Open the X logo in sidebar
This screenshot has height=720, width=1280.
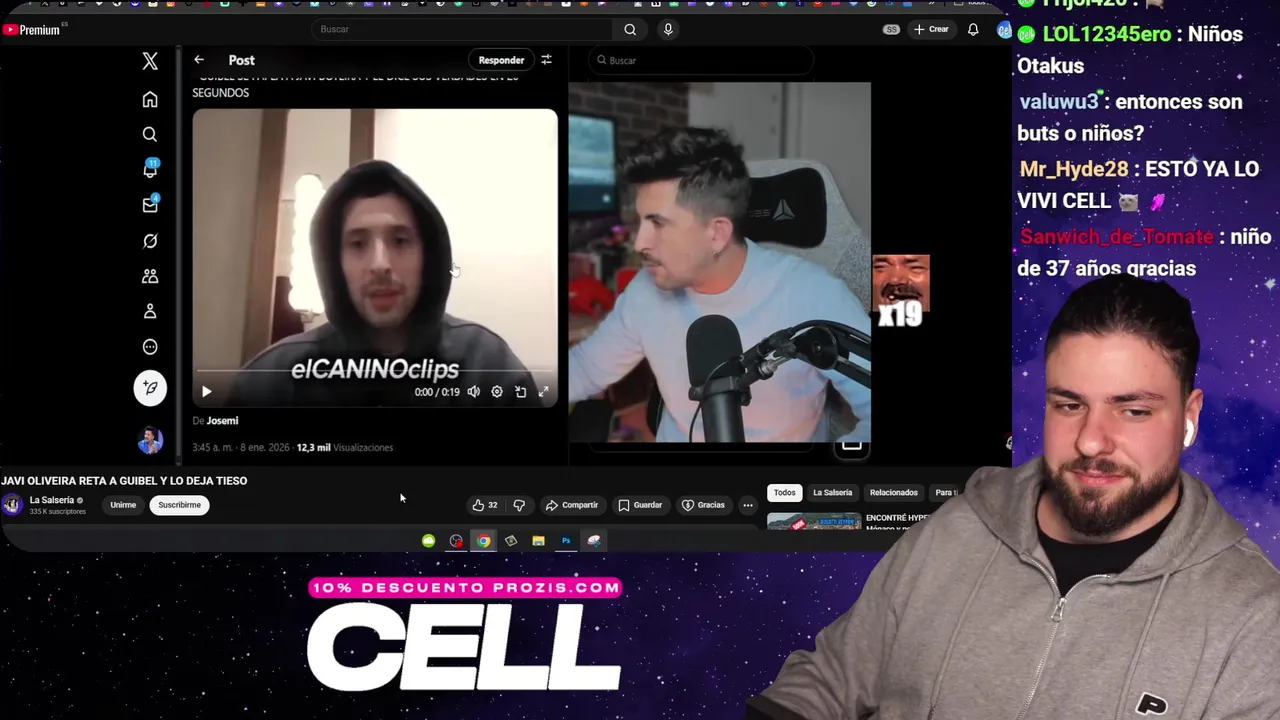tap(150, 61)
